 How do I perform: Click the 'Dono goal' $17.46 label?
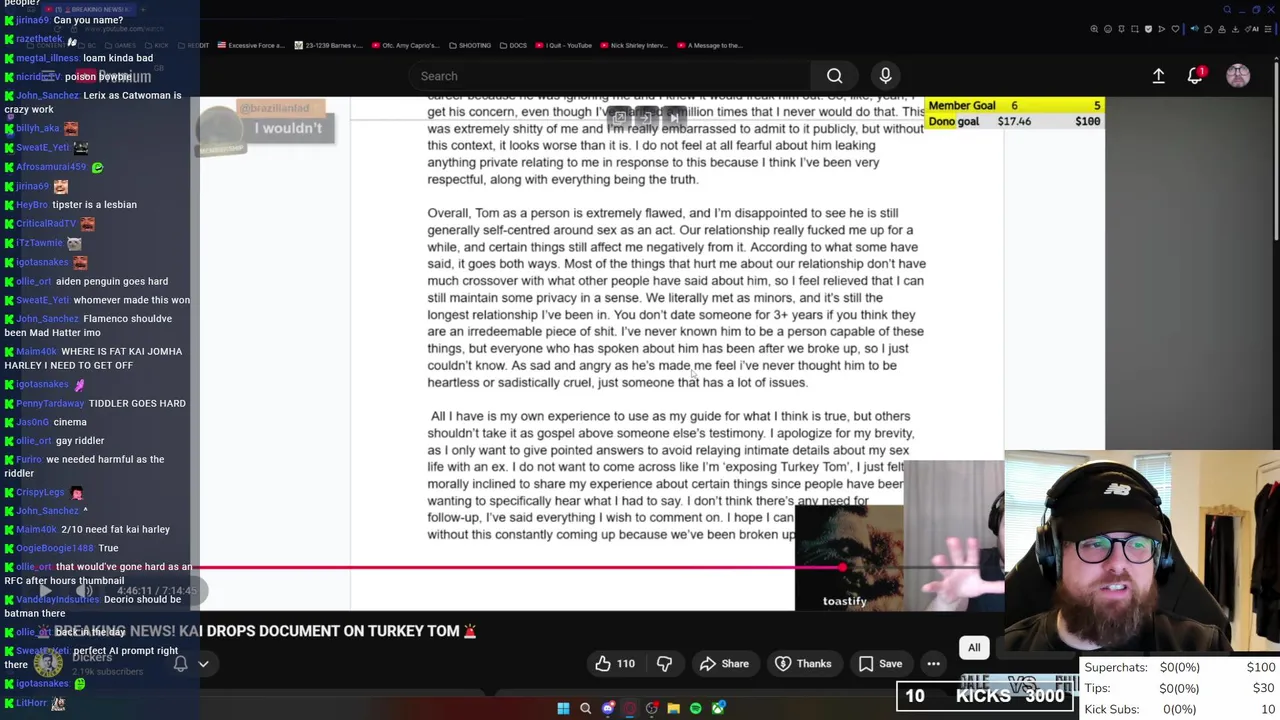pyautogui.click(x=980, y=121)
